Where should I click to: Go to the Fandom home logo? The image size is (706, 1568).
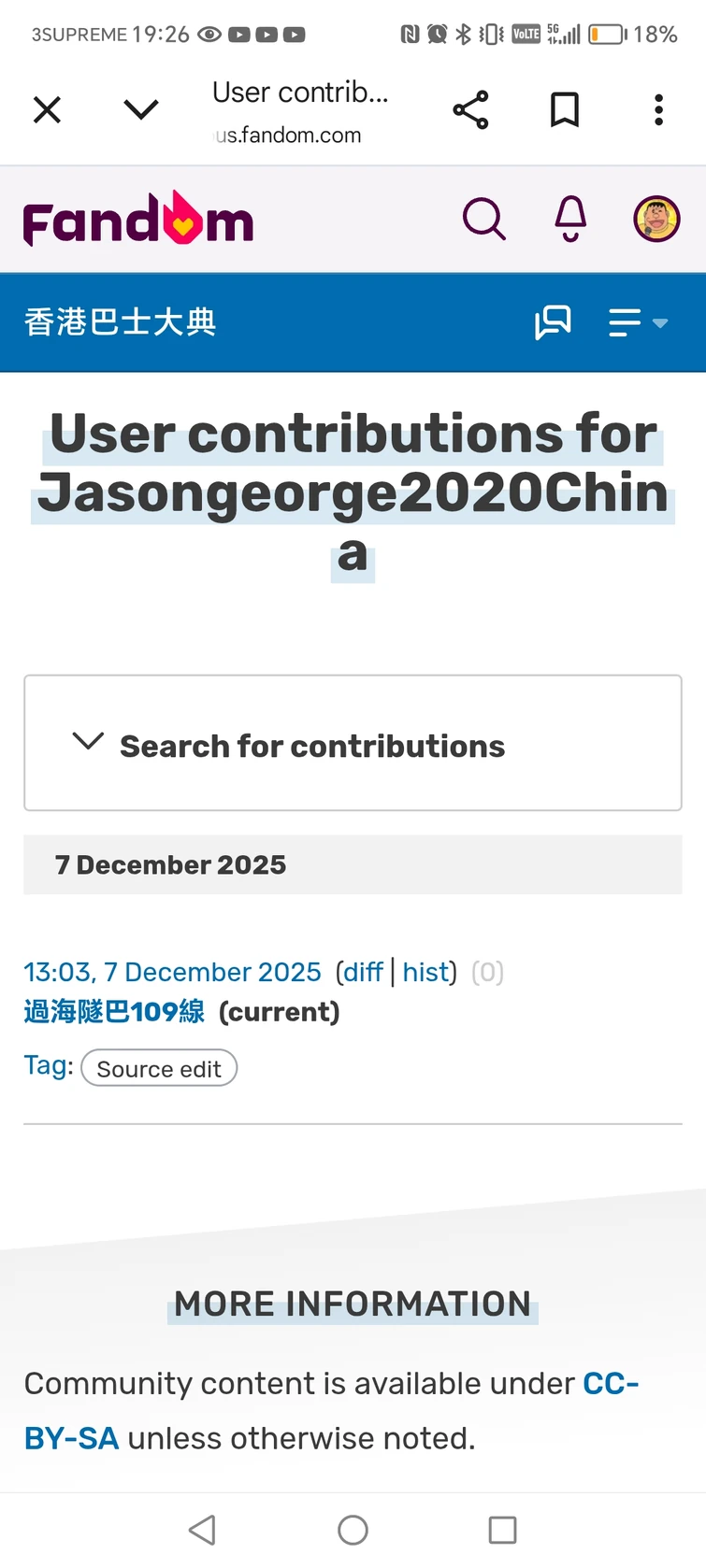click(138, 221)
